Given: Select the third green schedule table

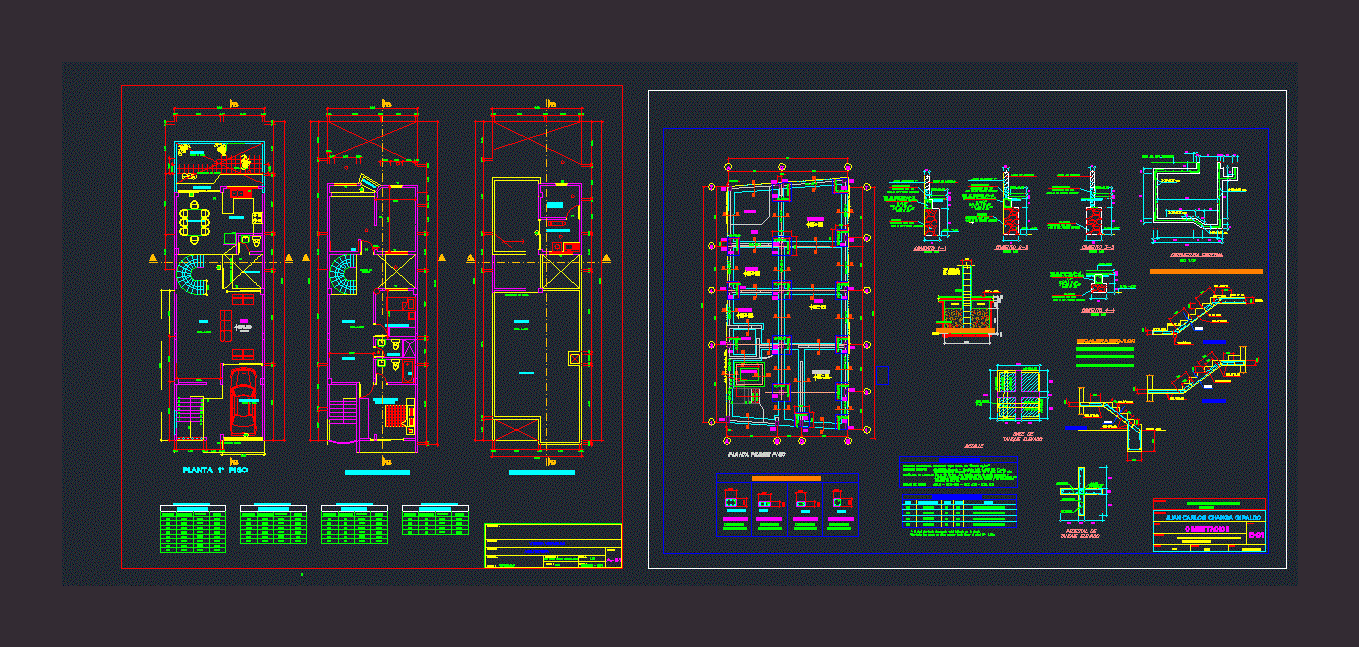Looking at the screenshot, I should click(x=354, y=524).
